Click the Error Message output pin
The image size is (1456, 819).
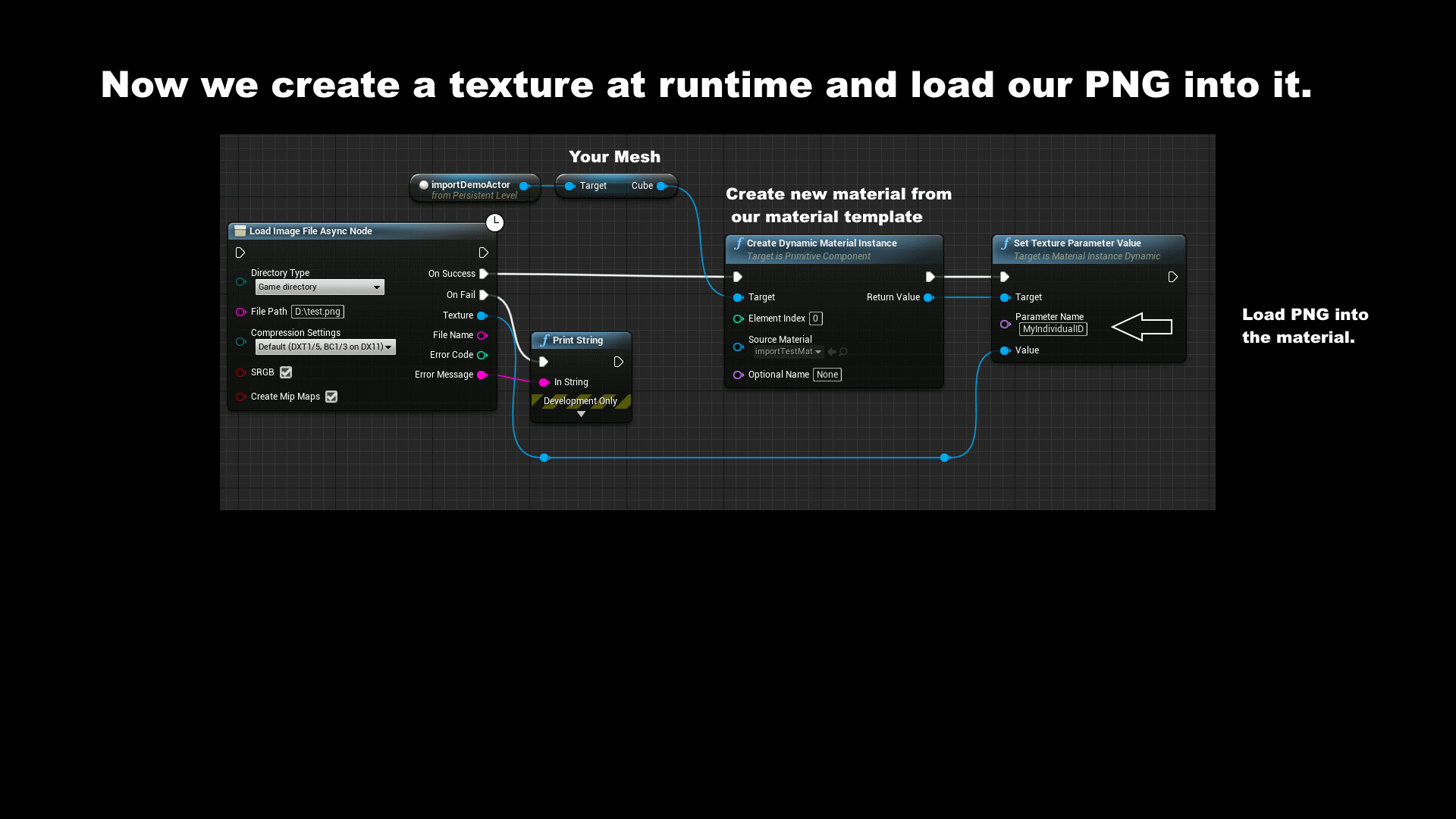pos(482,375)
